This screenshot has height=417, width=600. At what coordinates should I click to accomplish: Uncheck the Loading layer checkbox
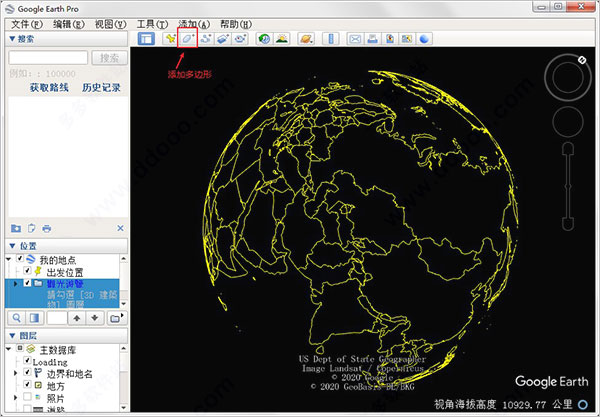pyautogui.click(x=27, y=360)
